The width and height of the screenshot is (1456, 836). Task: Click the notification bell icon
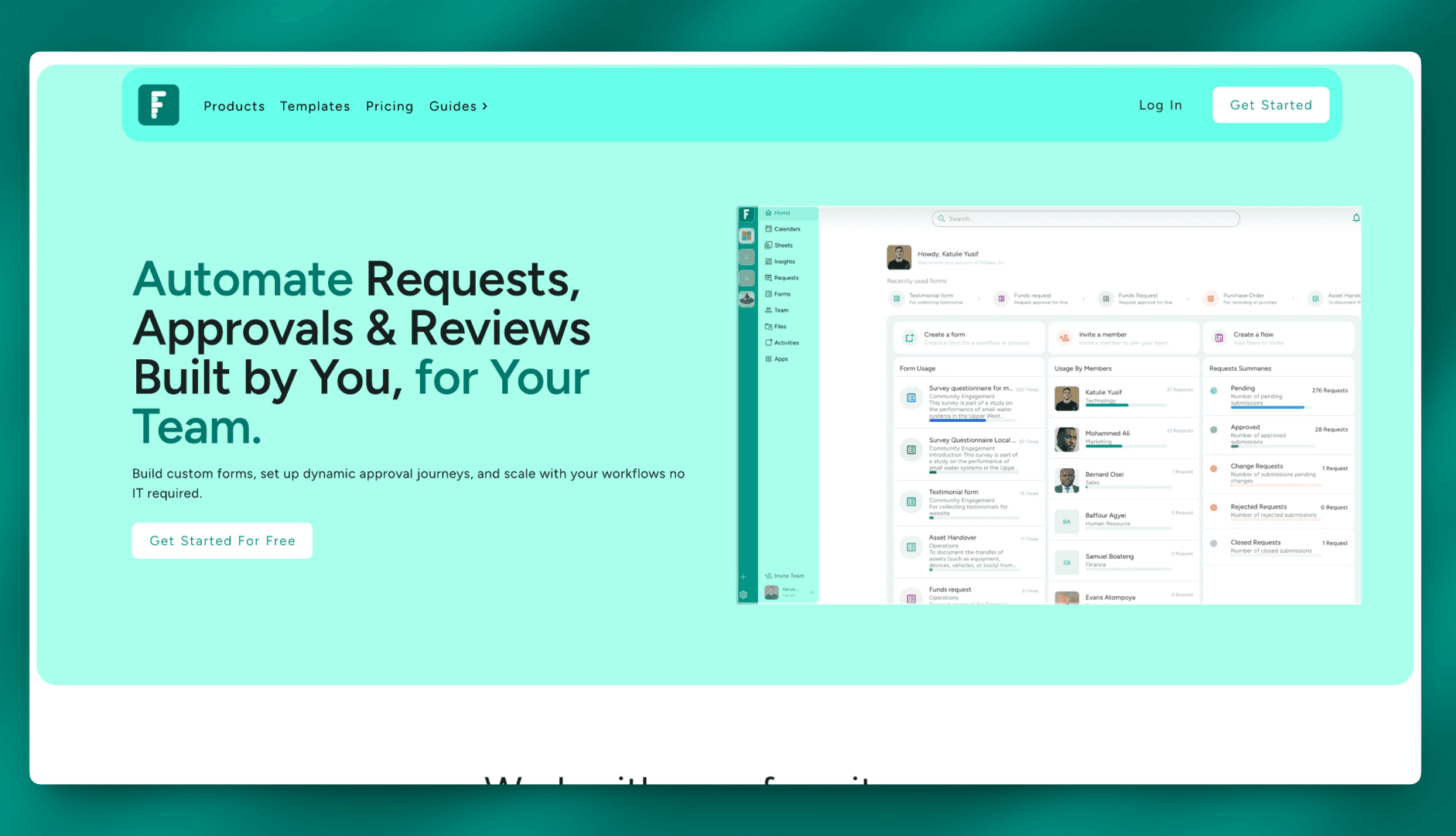point(1355,218)
